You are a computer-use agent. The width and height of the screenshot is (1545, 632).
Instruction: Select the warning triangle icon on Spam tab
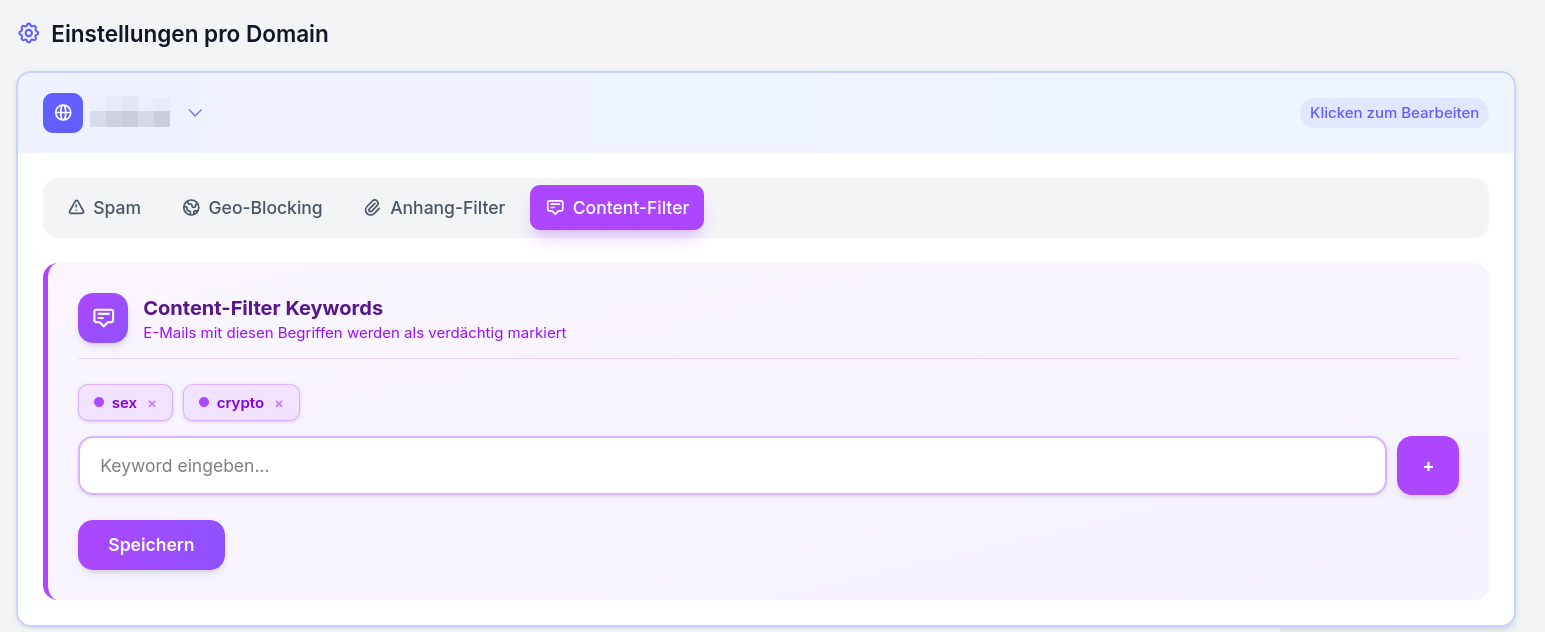(x=75, y=207)
